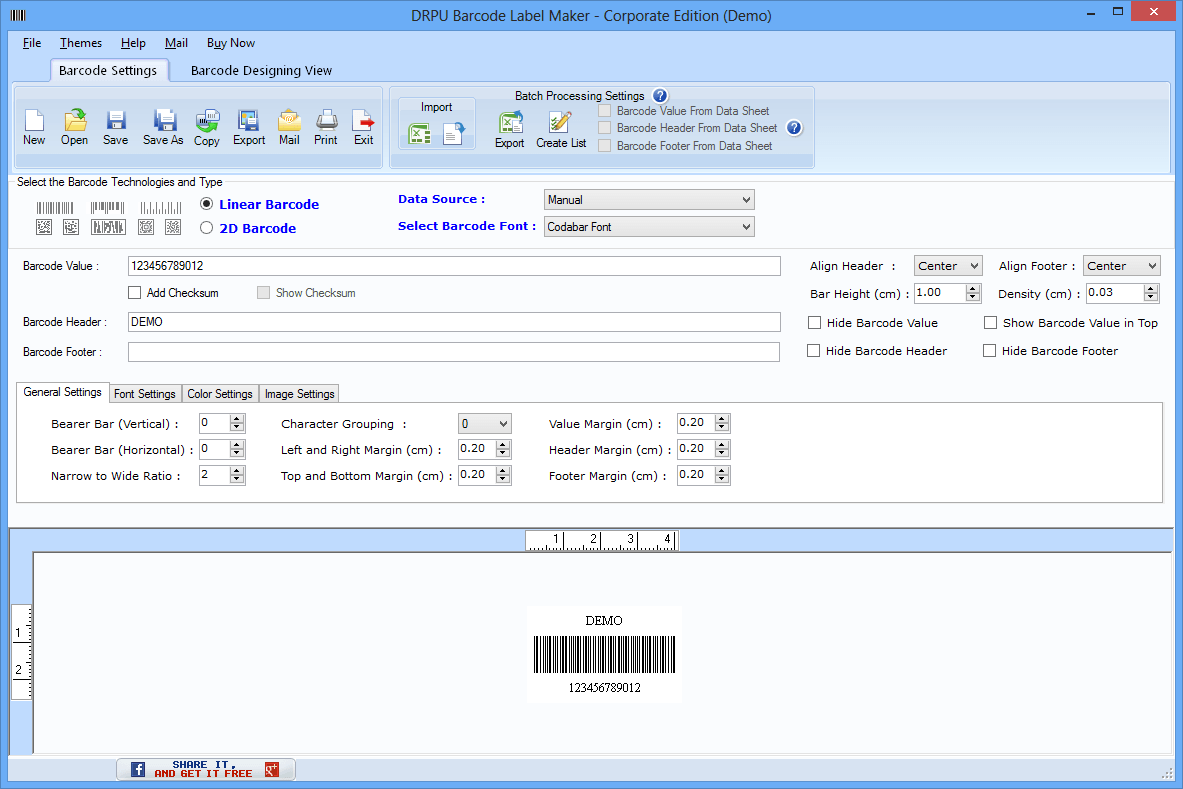
Task: Click the Share It and Get It Free button
Action: 205,769
